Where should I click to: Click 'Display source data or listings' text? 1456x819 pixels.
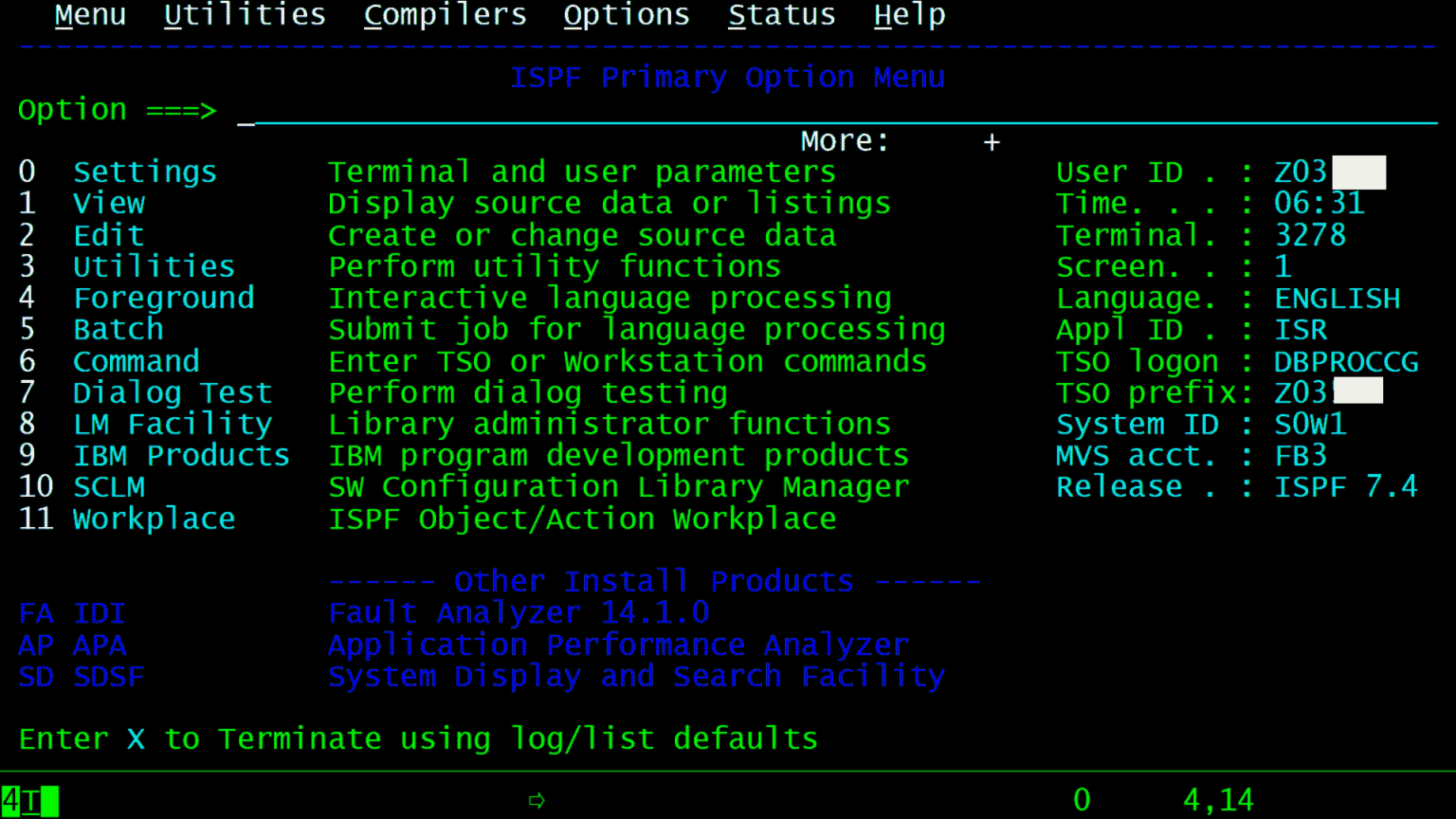(x=610, y=203)
